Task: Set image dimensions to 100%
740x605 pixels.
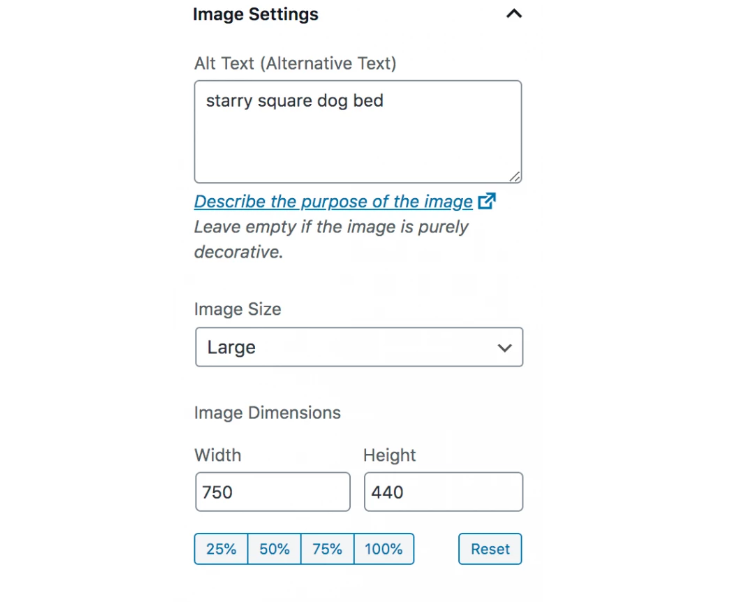Action: coord(384,549)
